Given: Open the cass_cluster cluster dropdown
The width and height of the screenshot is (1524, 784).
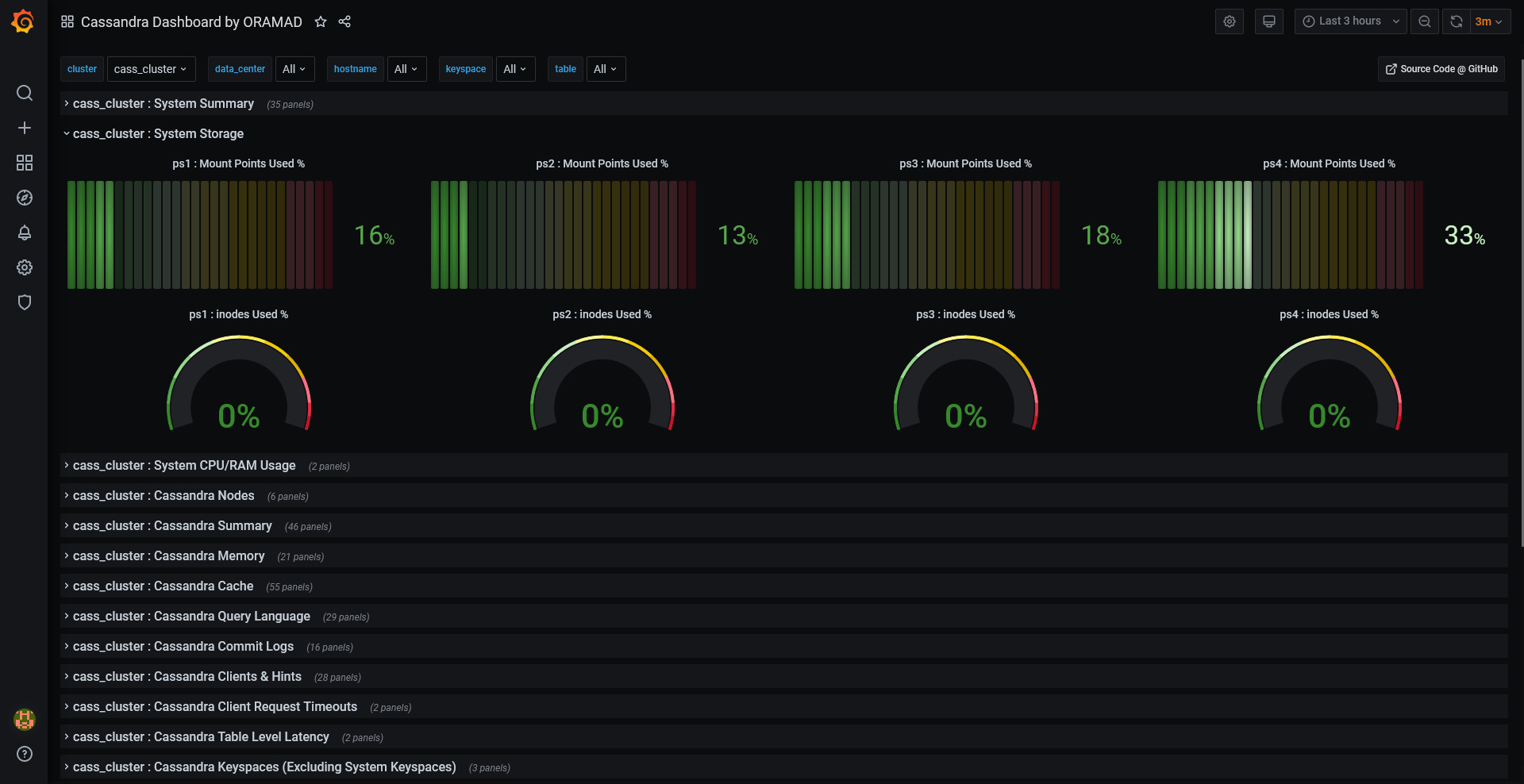Looking at the screenshot, I should click(151, 69).
